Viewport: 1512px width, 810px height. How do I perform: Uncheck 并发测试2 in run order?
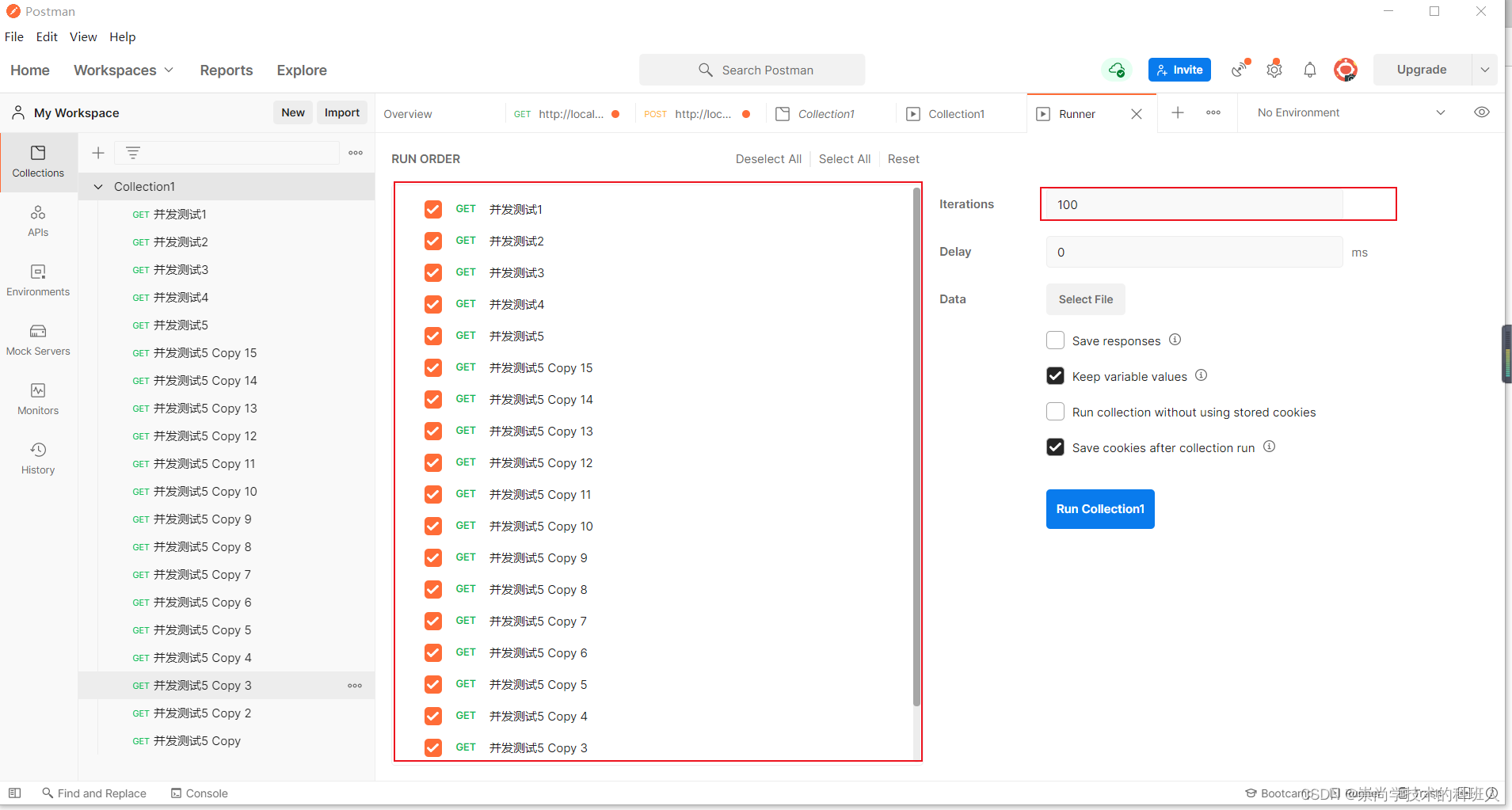(433, 241)
